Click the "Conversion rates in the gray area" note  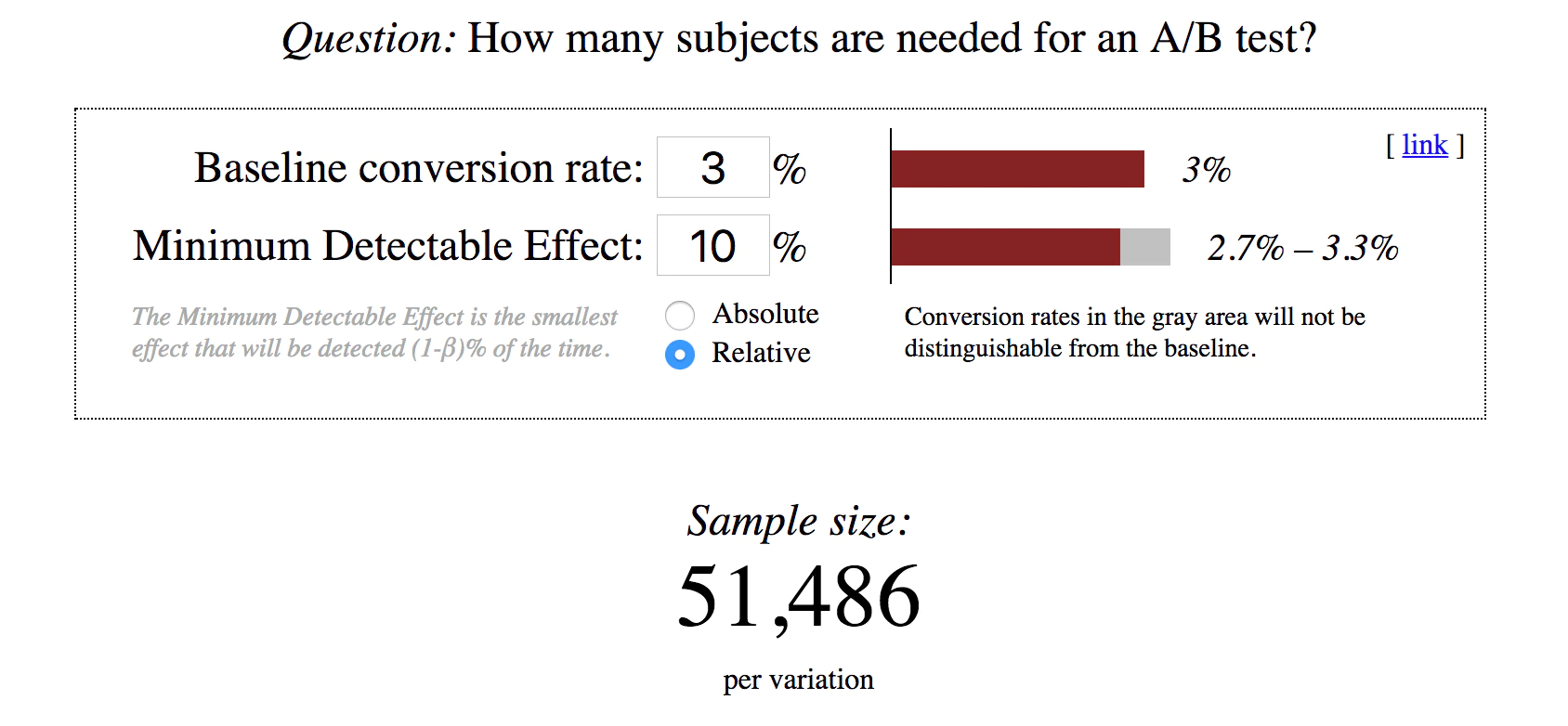pos(1134,332)
